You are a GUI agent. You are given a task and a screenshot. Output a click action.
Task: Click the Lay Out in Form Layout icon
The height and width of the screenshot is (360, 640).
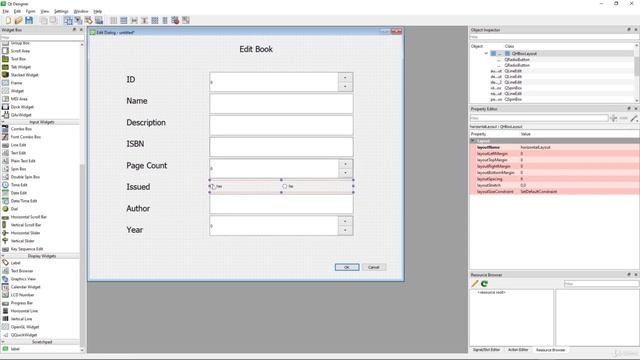[165, 20]
